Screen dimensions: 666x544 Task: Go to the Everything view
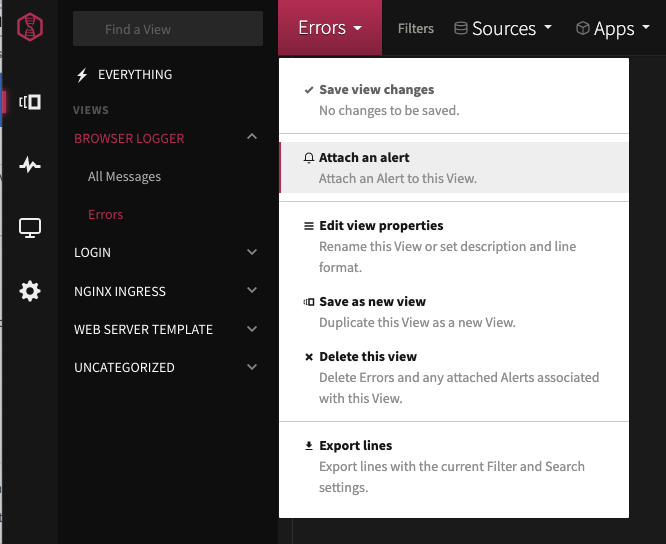(x=135, y=75)
